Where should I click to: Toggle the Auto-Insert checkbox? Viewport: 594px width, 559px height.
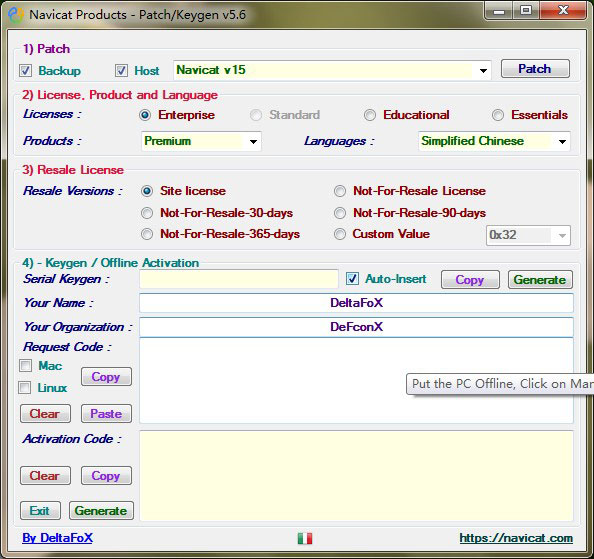352,279
